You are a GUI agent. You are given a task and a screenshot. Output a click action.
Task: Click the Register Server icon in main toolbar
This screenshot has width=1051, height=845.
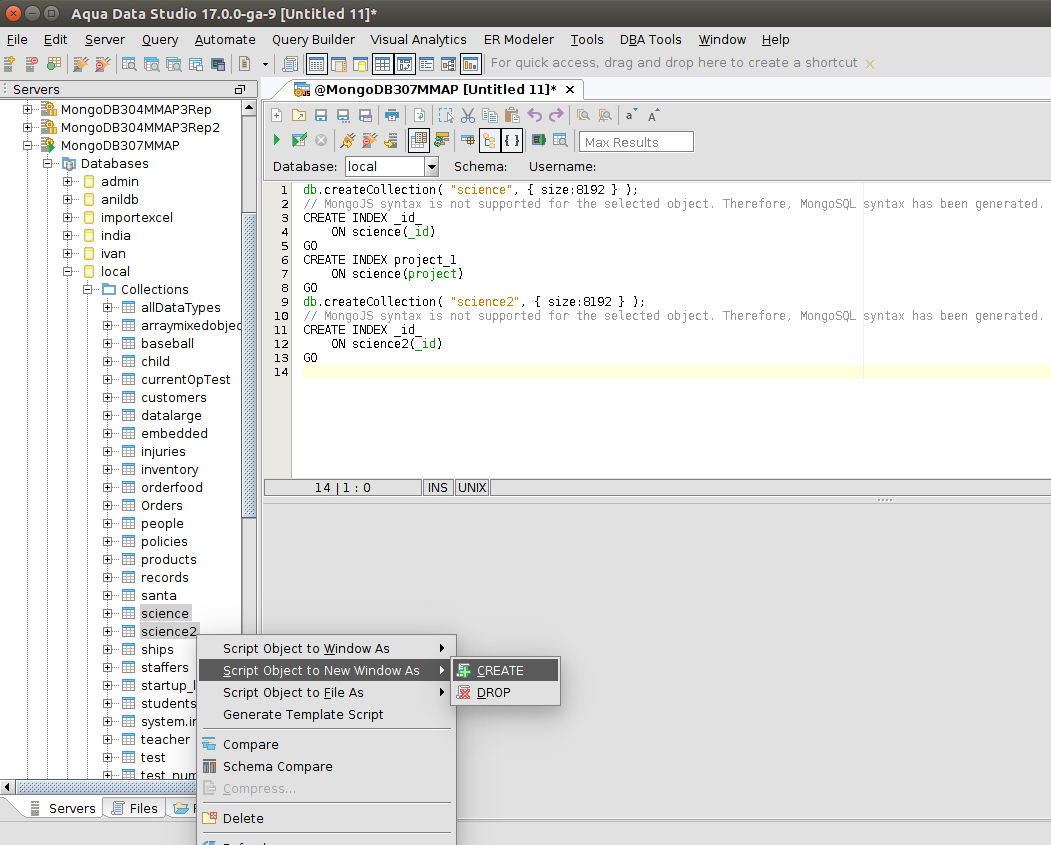coord(9,64)
